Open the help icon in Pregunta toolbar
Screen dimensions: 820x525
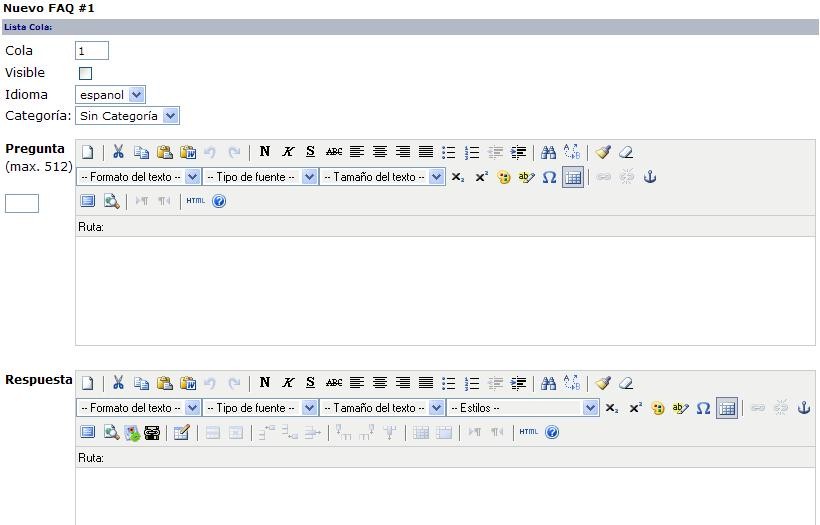pos(219,201)
